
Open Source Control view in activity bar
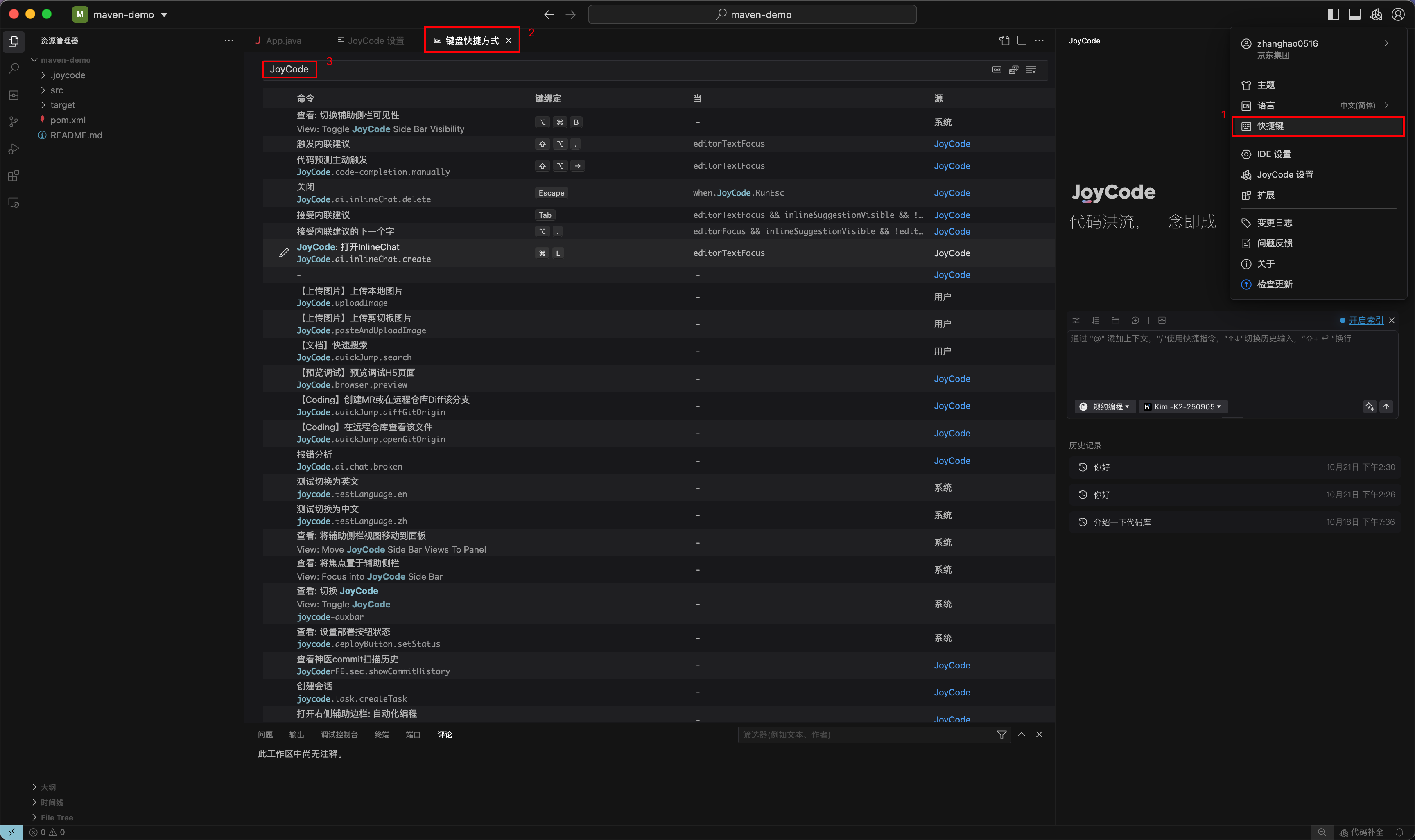point(14,122)
